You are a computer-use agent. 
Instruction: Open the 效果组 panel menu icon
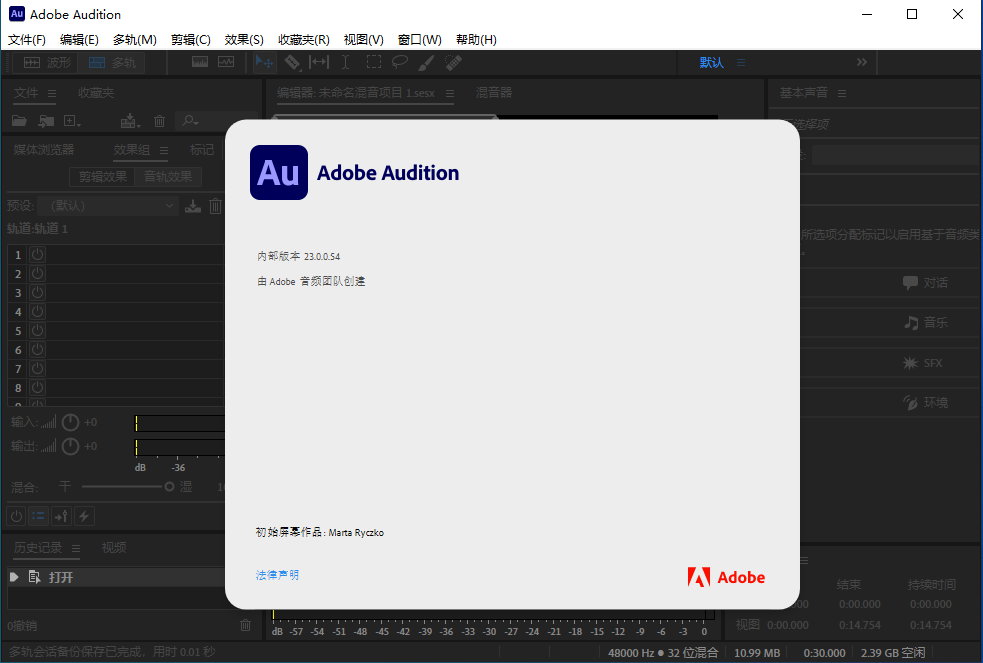click(164, 150)
